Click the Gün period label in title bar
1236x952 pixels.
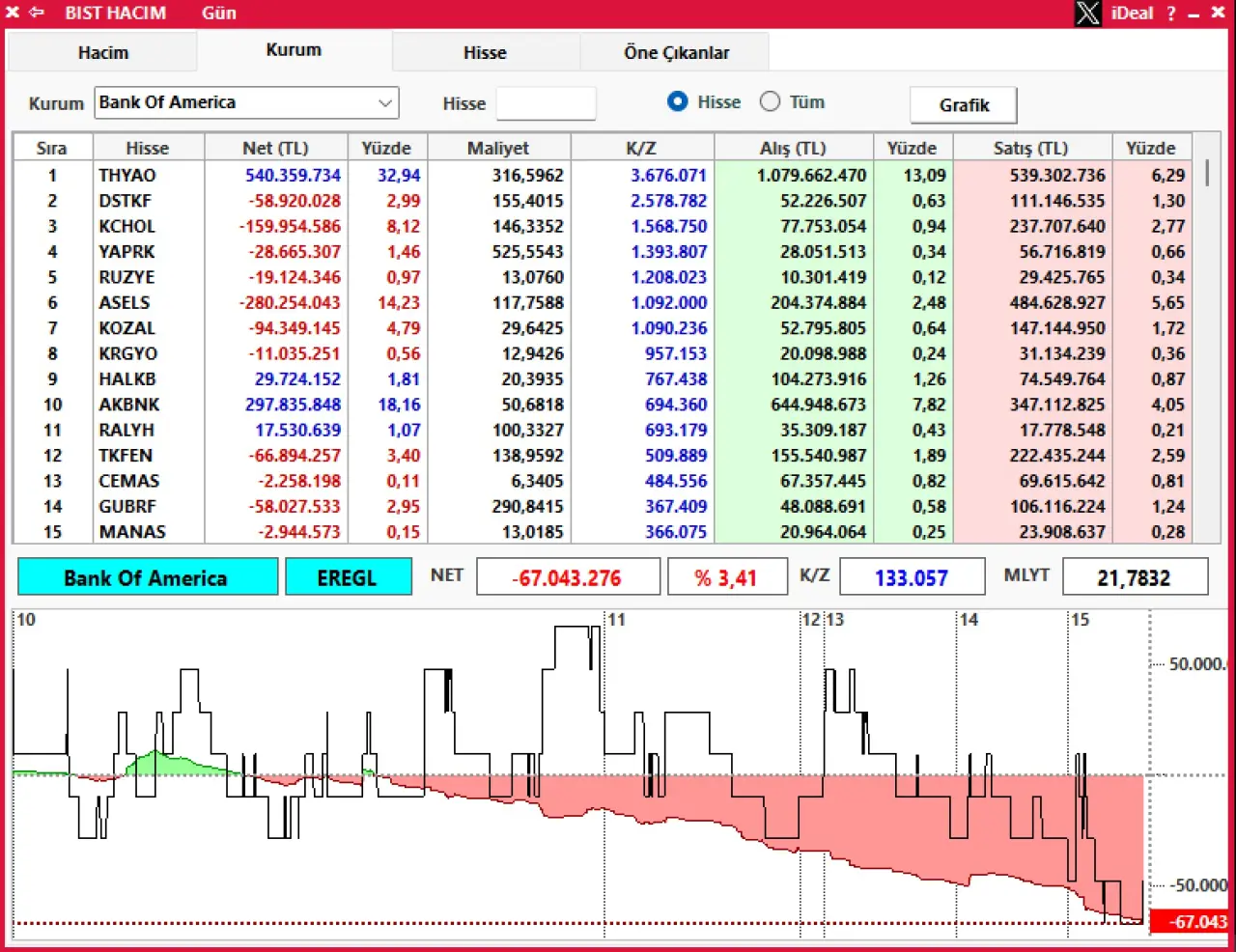coord(219,14)
